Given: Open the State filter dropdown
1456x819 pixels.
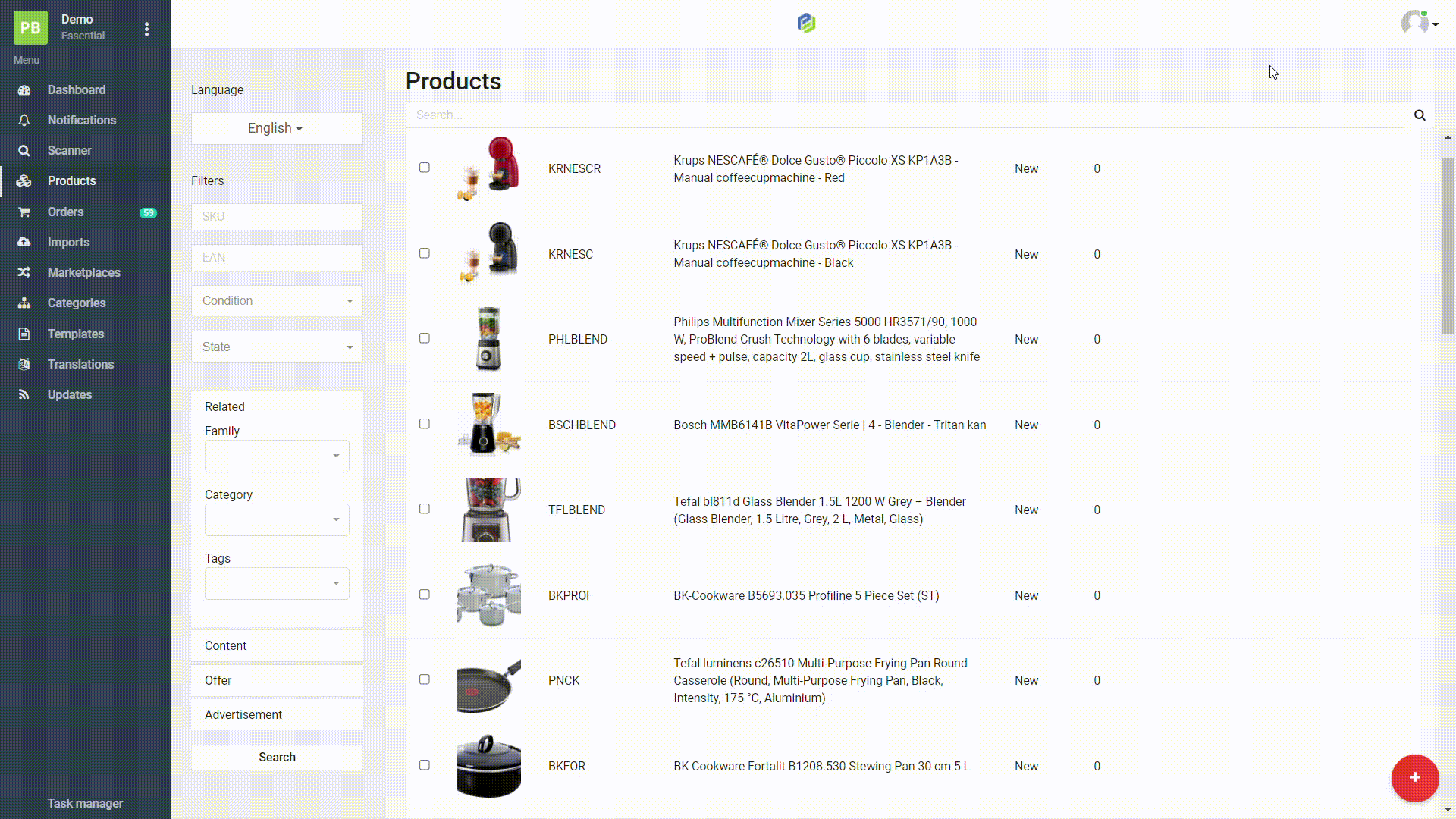Looking at the screenshot, I should (277, 347).
